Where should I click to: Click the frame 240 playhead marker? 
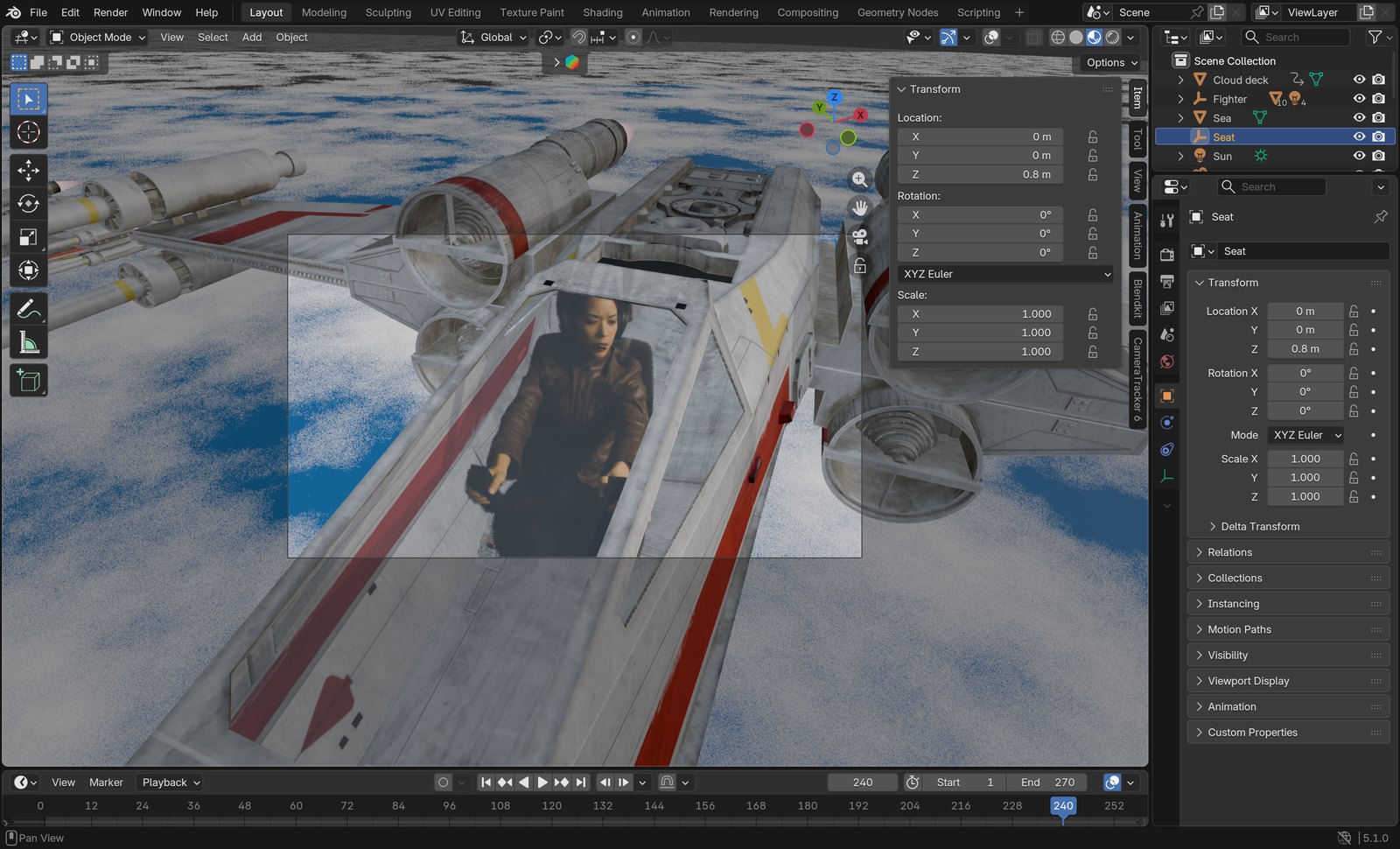pyautogui.click(x=1063, y=806)
